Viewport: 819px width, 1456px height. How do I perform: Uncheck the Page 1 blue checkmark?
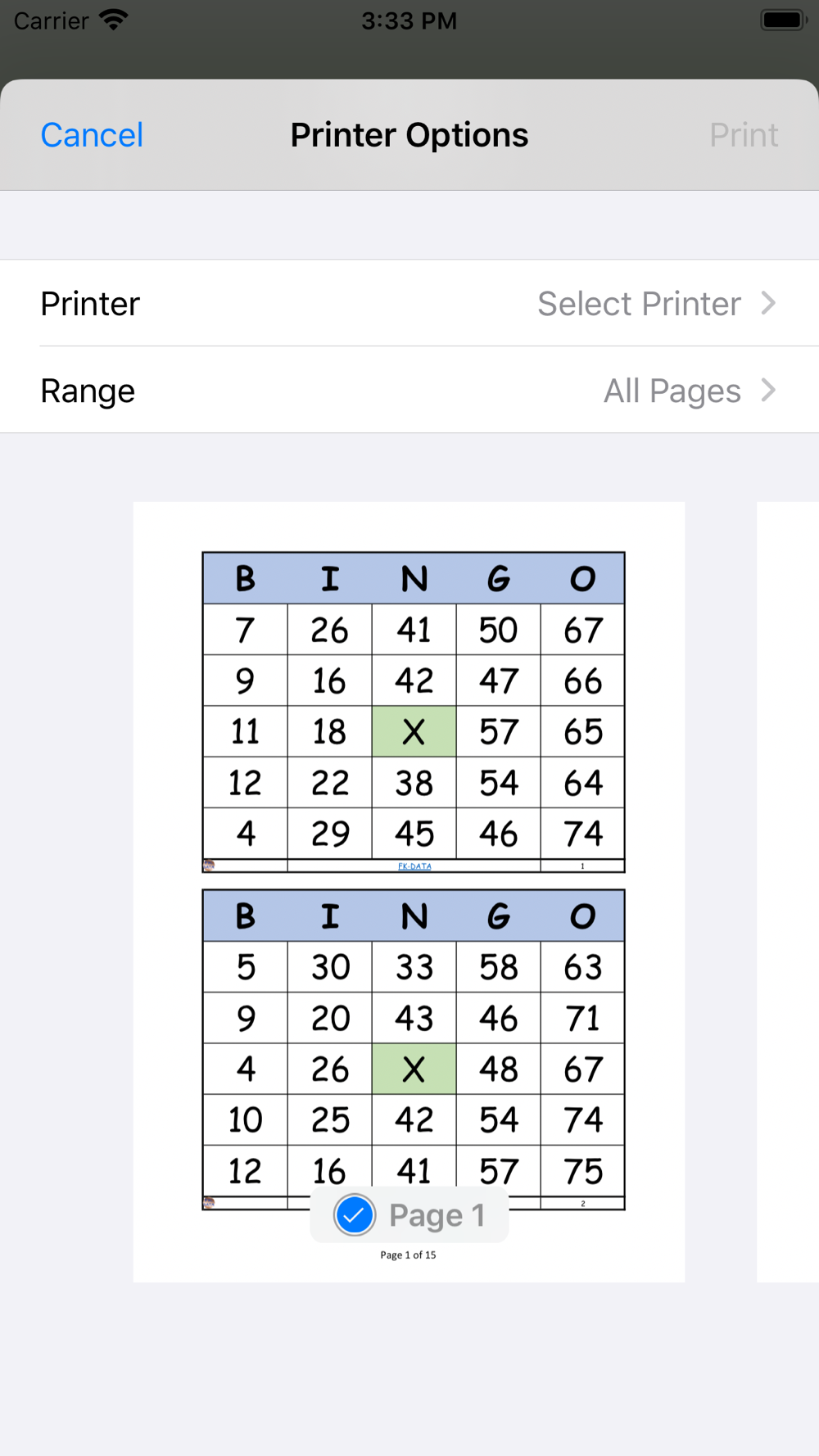tap(355, 1214)
